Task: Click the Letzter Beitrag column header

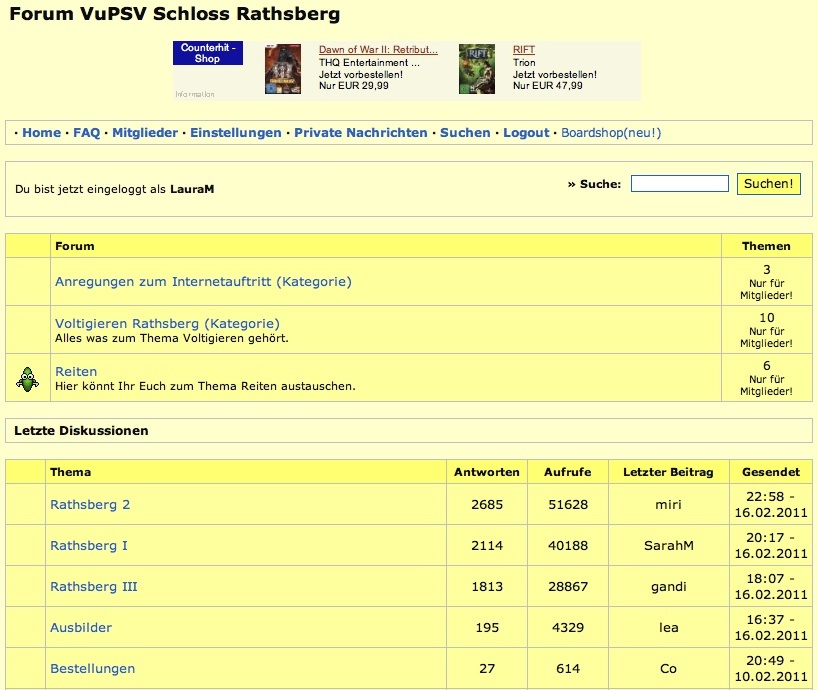Action: tap(668, 472)
